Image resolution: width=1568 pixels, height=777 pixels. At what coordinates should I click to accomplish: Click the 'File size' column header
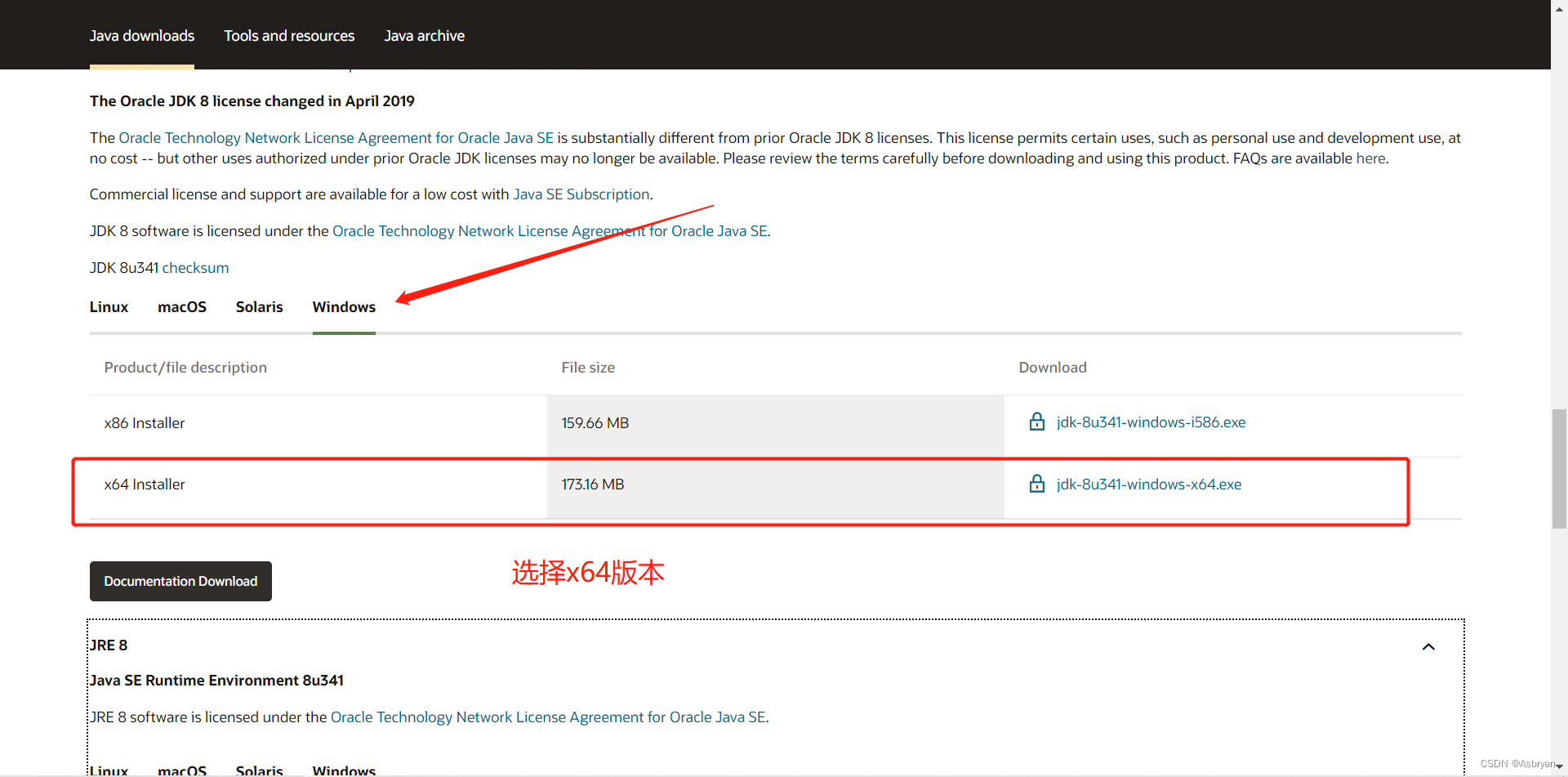coord(588,368)
